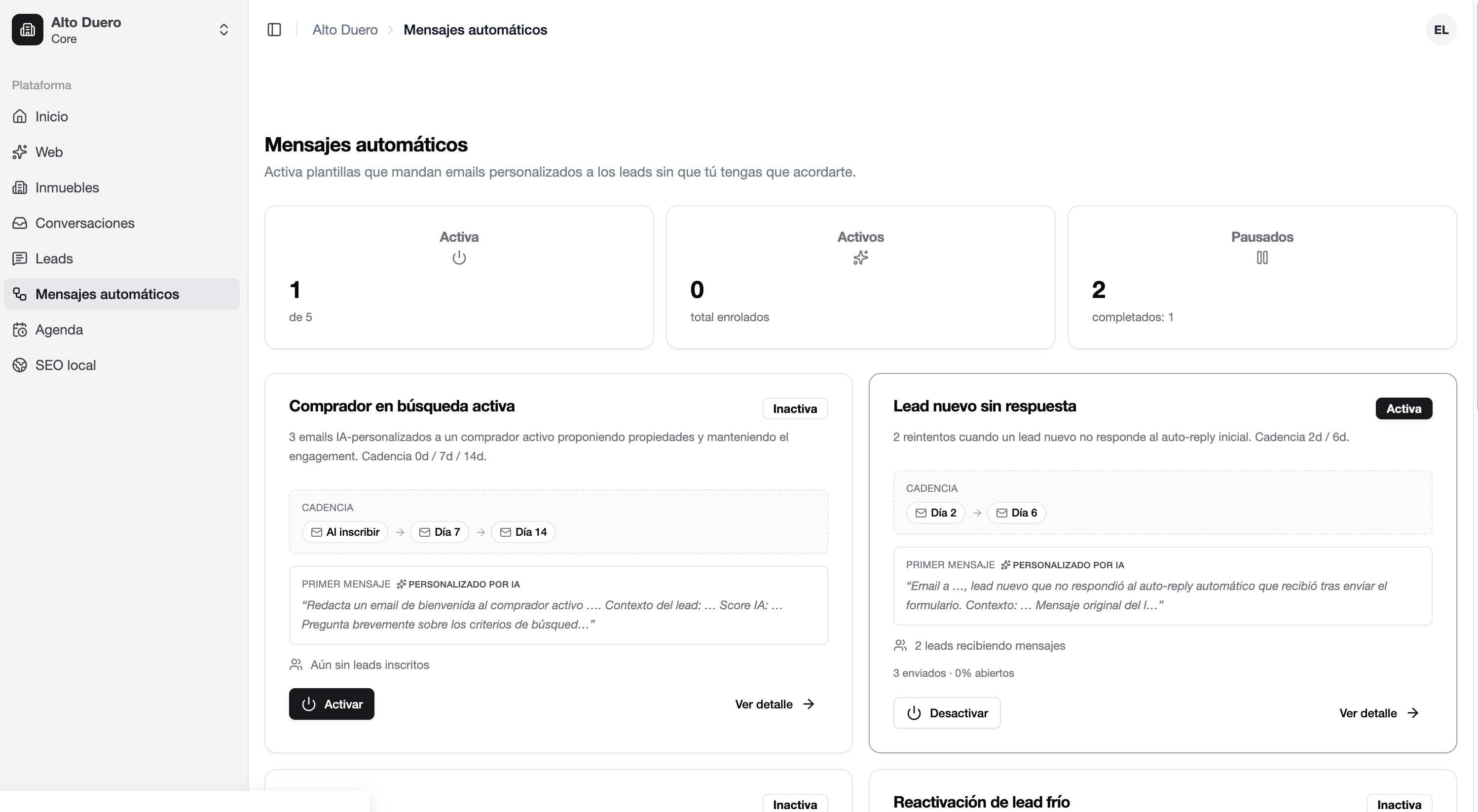Screen dimensions: 1478x812
Task: Click the 'completados: 1' label
Action: point(1132,317)
